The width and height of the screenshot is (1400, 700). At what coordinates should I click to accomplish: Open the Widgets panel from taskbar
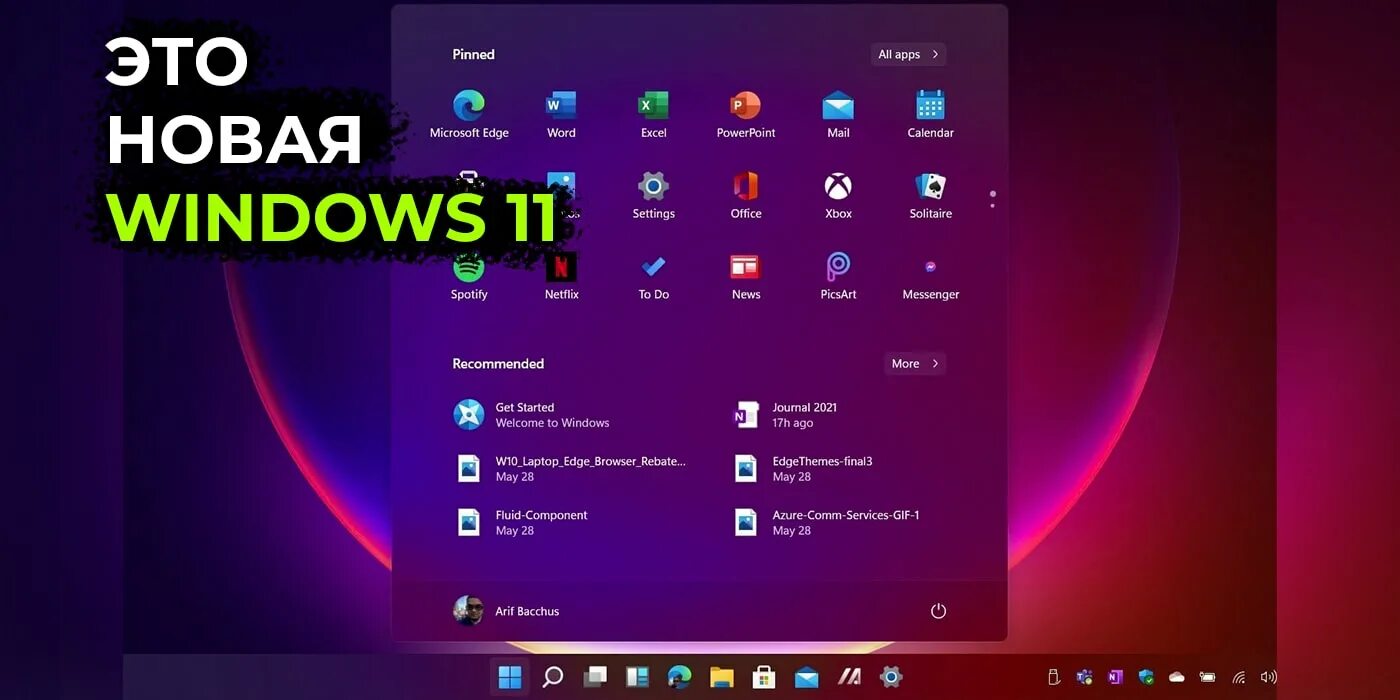pos(637,677)
